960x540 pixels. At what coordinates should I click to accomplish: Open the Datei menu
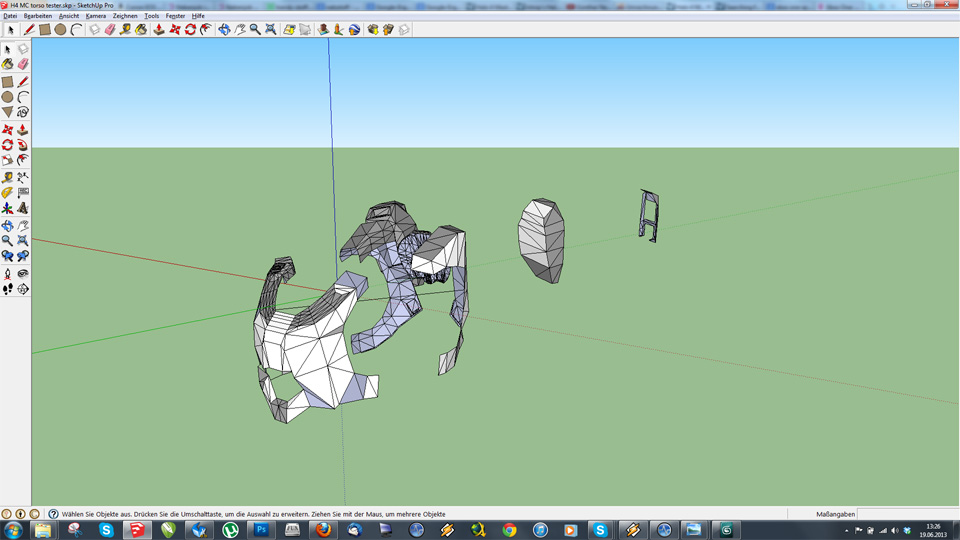(10, 16)
